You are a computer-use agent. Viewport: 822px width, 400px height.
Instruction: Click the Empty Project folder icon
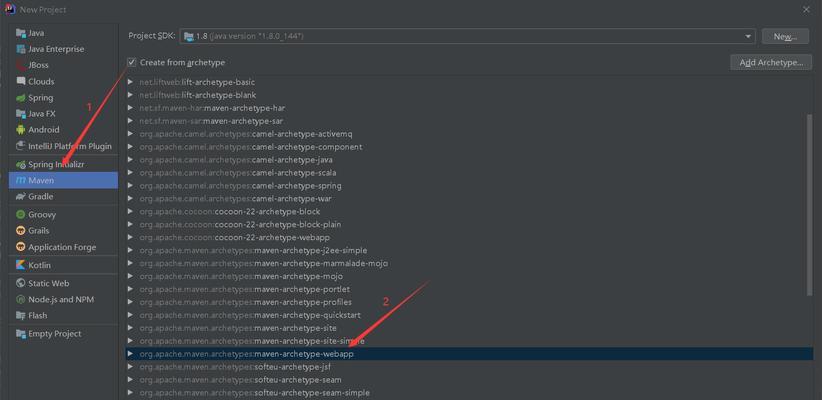tap(21, 334)
